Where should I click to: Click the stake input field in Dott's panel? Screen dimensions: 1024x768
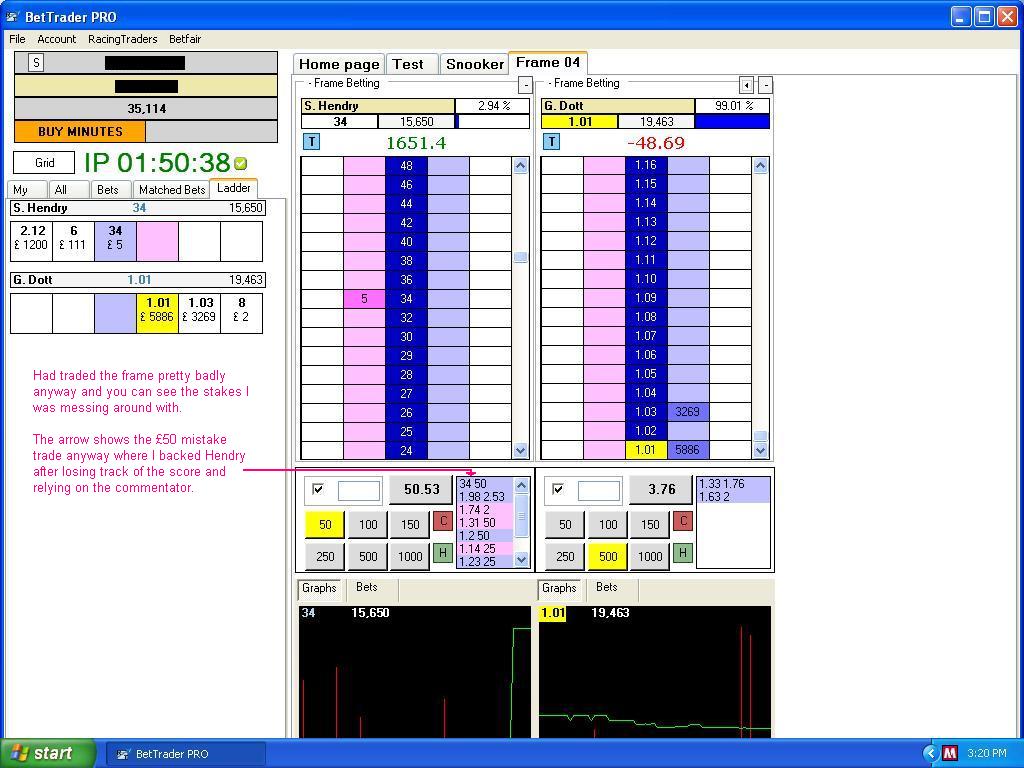(599, 490)
